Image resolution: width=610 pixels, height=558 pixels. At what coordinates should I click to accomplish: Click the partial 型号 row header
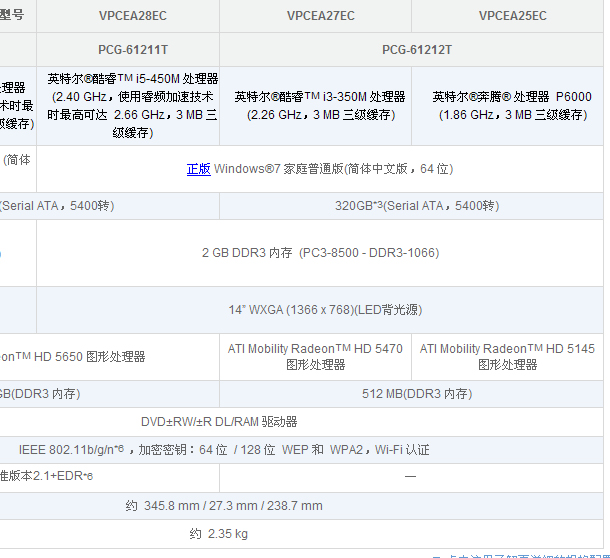point(18,16)
